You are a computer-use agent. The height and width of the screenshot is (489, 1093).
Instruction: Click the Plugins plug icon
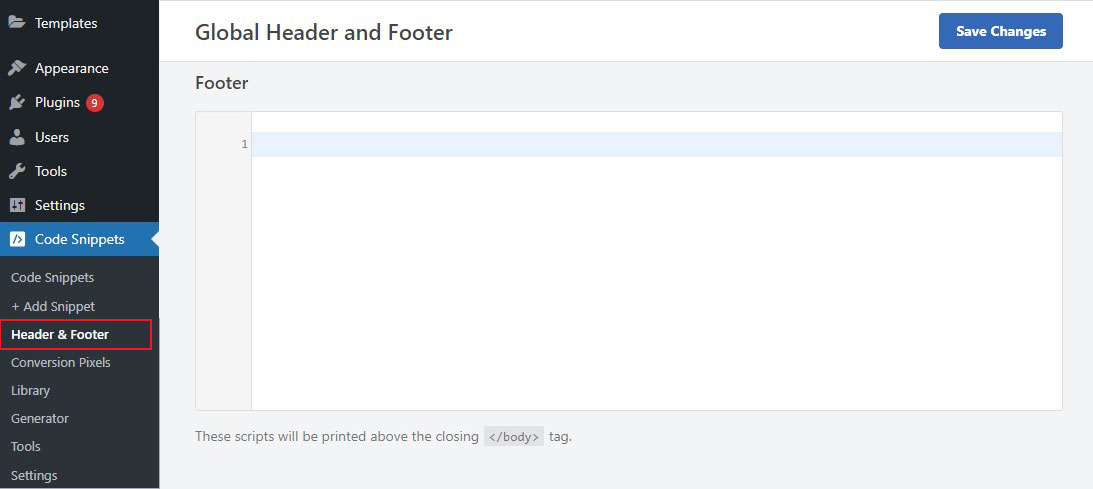tap(17, 102)
